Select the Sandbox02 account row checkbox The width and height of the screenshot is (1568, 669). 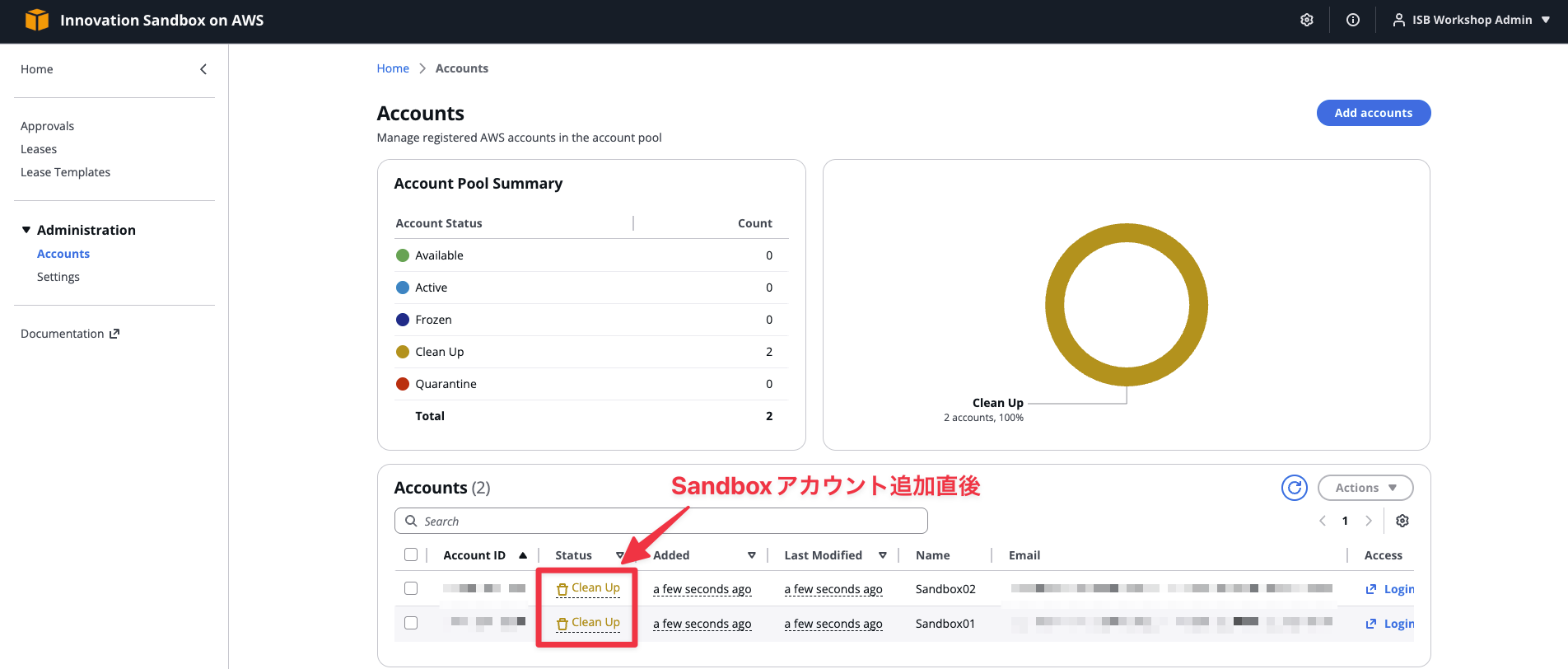pos(411,588)
